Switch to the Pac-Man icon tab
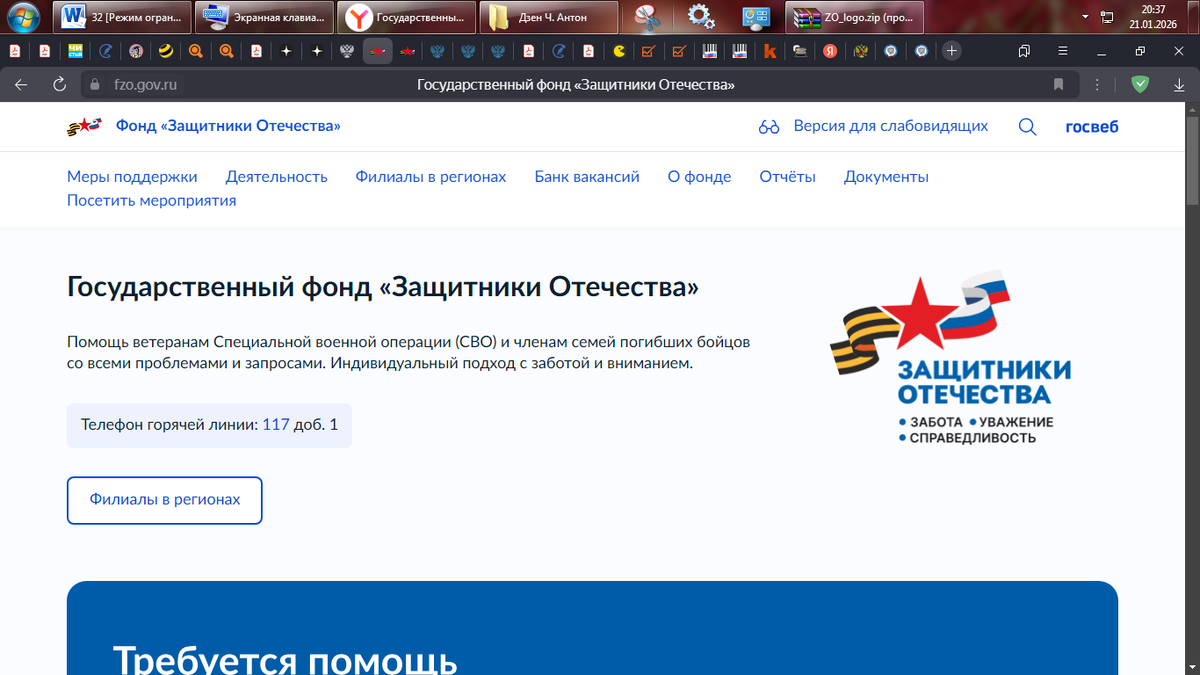The width and height of the screenshot is (1200, 675). pyautogui.click(x=619, y=50)
